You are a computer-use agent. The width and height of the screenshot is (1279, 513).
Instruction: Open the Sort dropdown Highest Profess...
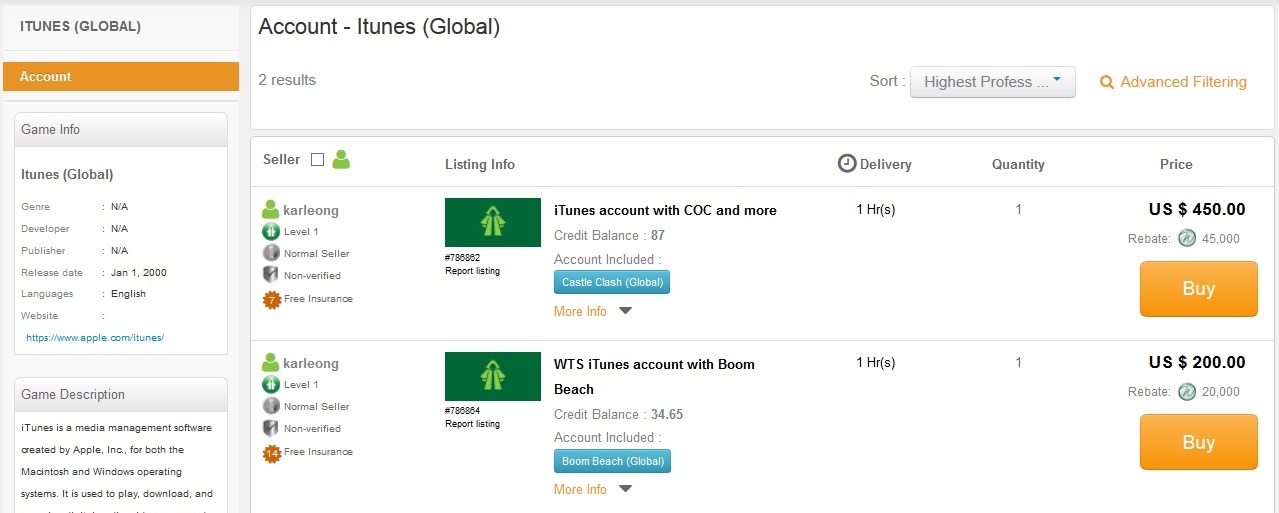tap(992, 82)
